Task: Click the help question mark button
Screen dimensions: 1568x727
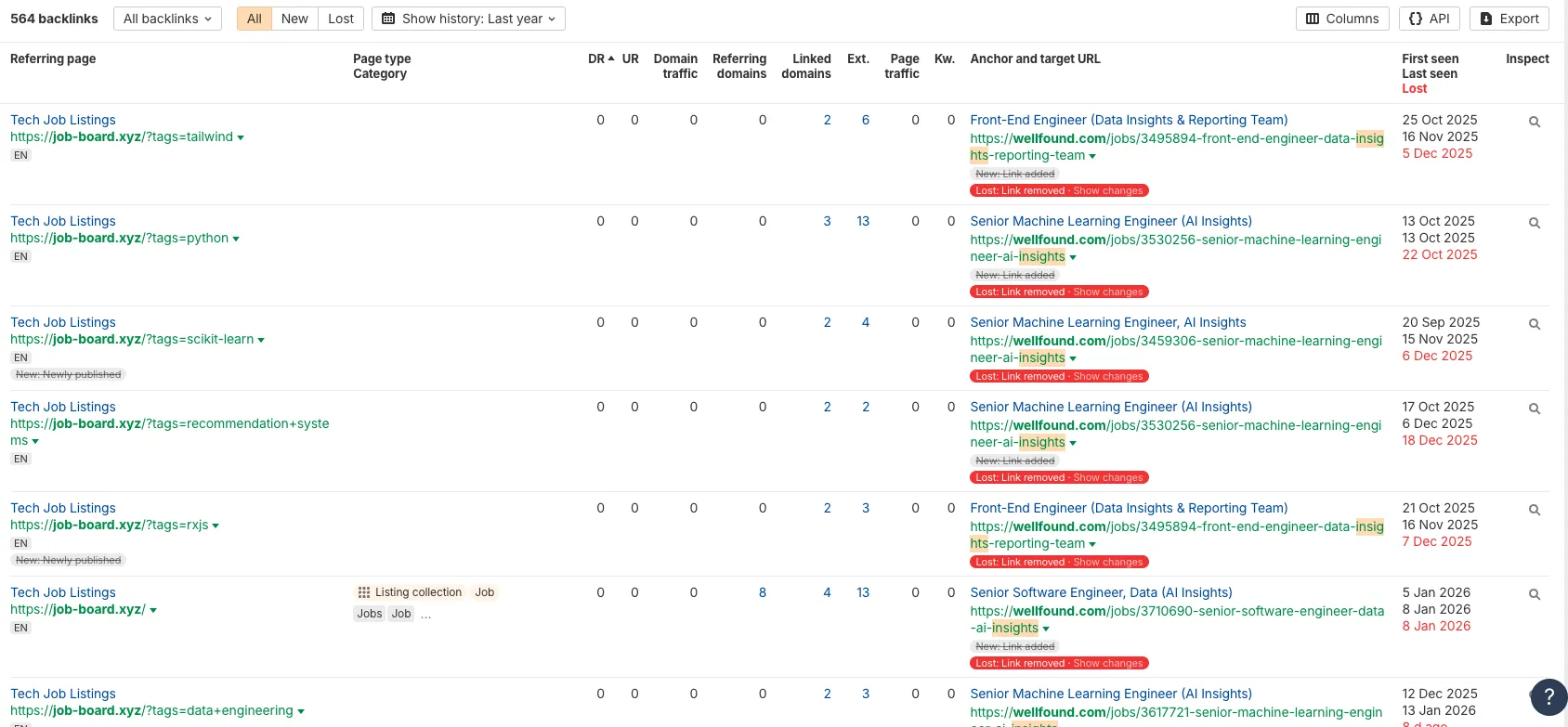Action: [1548, 697]
